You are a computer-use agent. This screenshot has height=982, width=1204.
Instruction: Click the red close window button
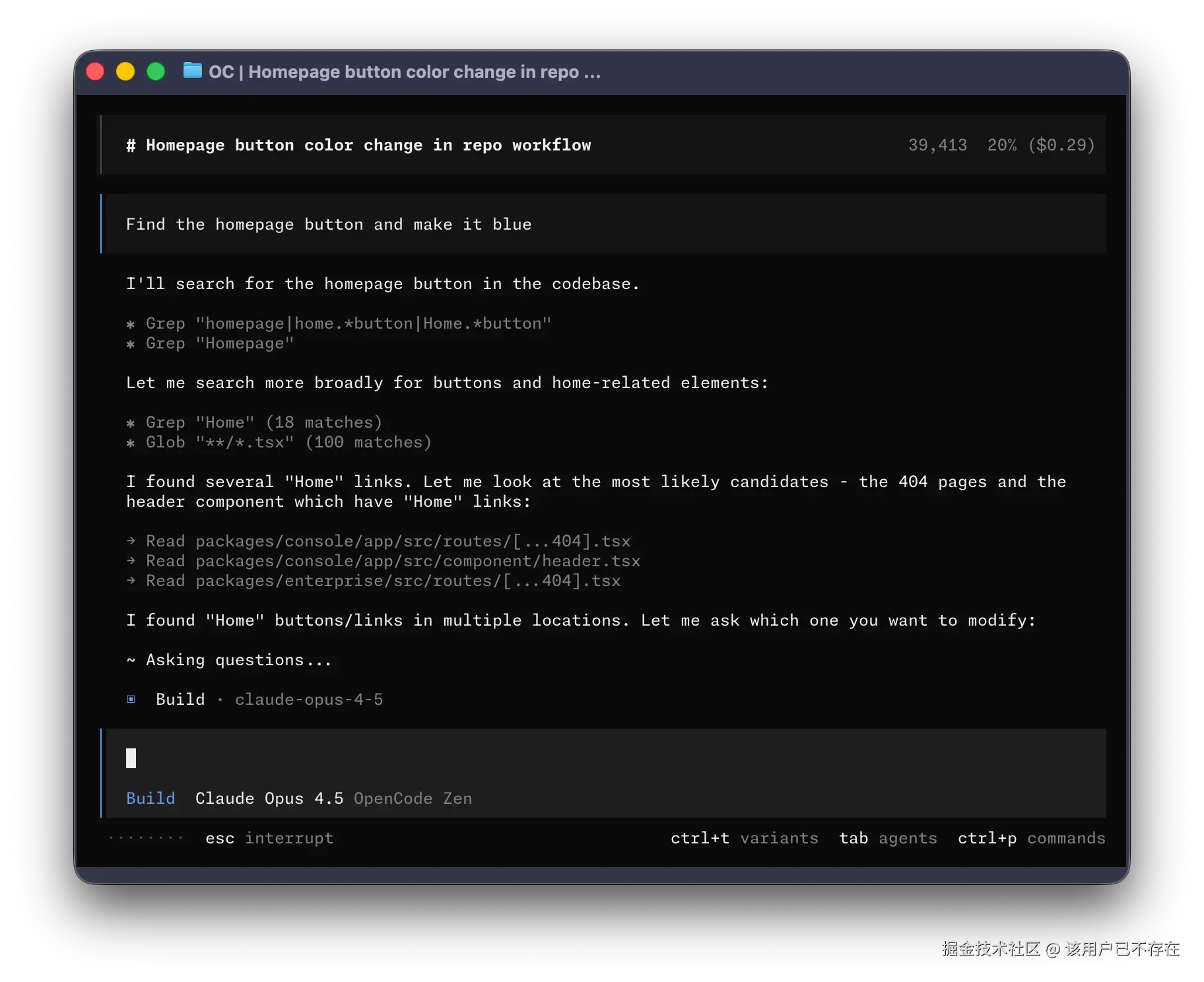(96, 71)
